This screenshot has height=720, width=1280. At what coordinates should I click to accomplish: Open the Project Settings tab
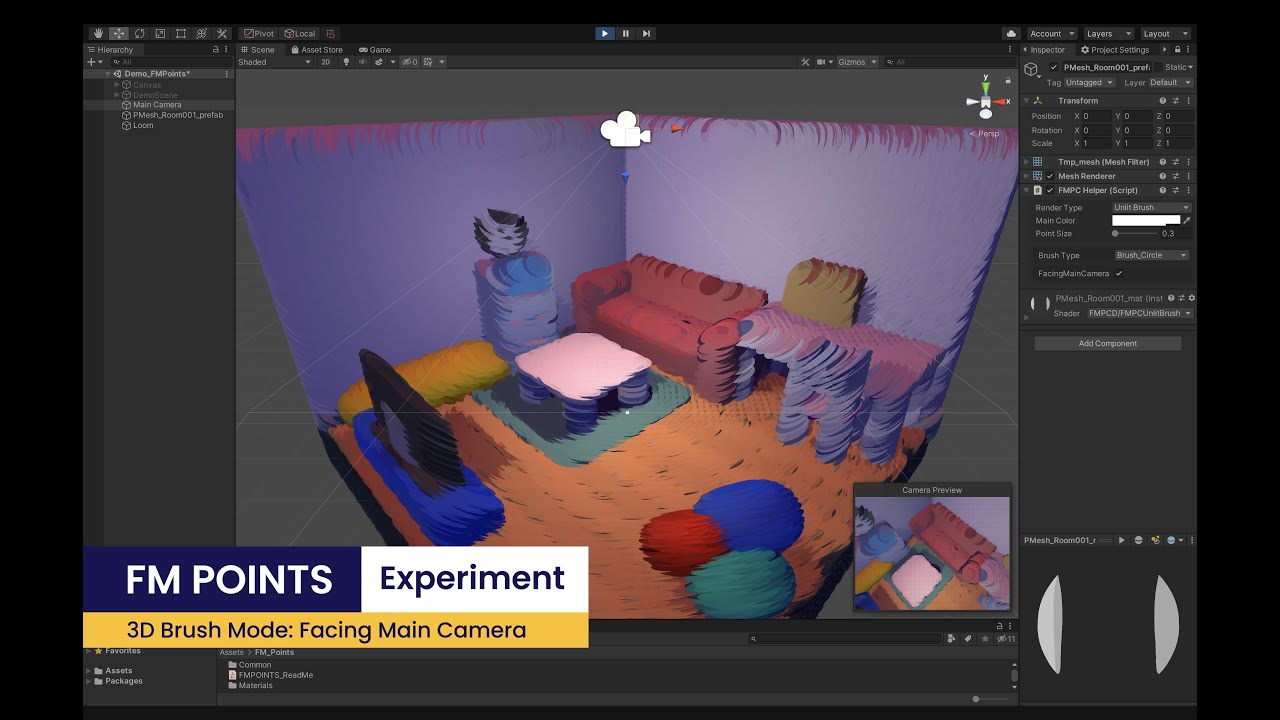(x=1115, y=49)
